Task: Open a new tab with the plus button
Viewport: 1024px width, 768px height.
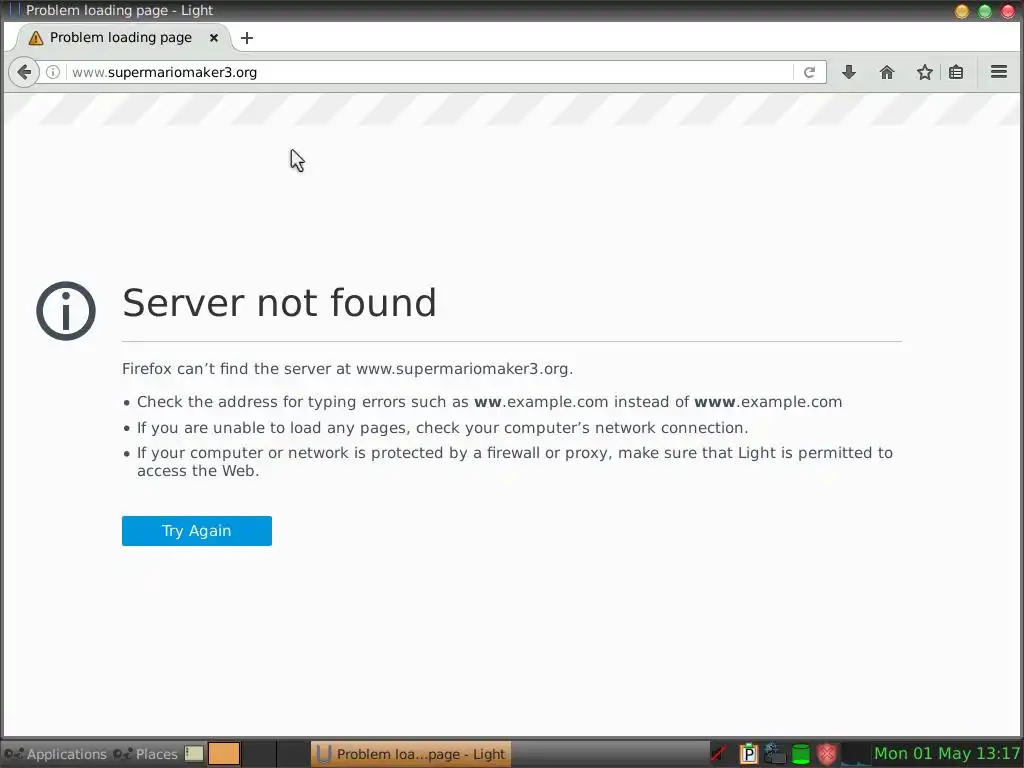Action: pyautogui.click(x=246, y=38)
